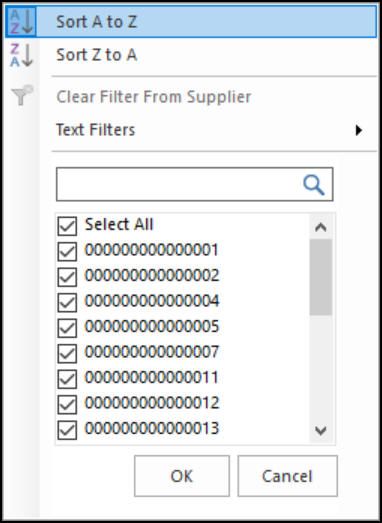This screenshot has width=382, height=523.
Task: Click the clear filter funnel icon
Action: (22, 95)
